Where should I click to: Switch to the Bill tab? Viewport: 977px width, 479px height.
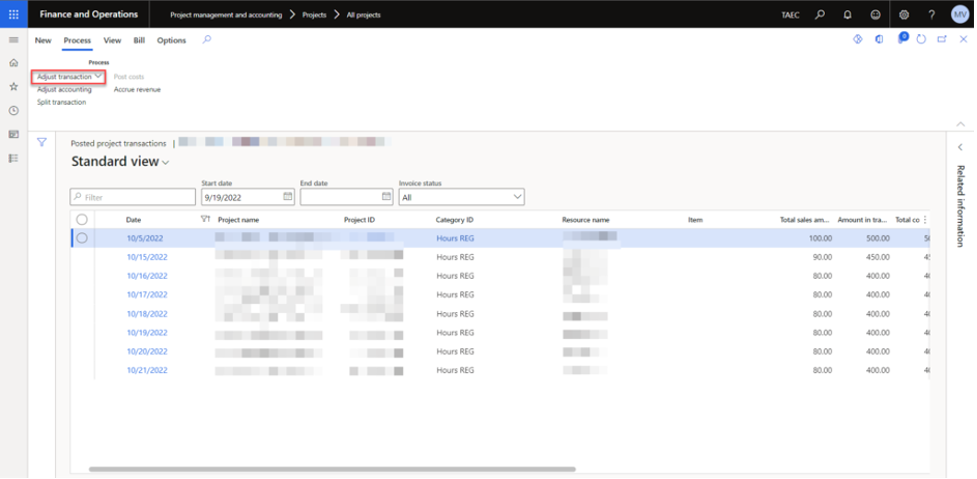[x=139, y=40]
